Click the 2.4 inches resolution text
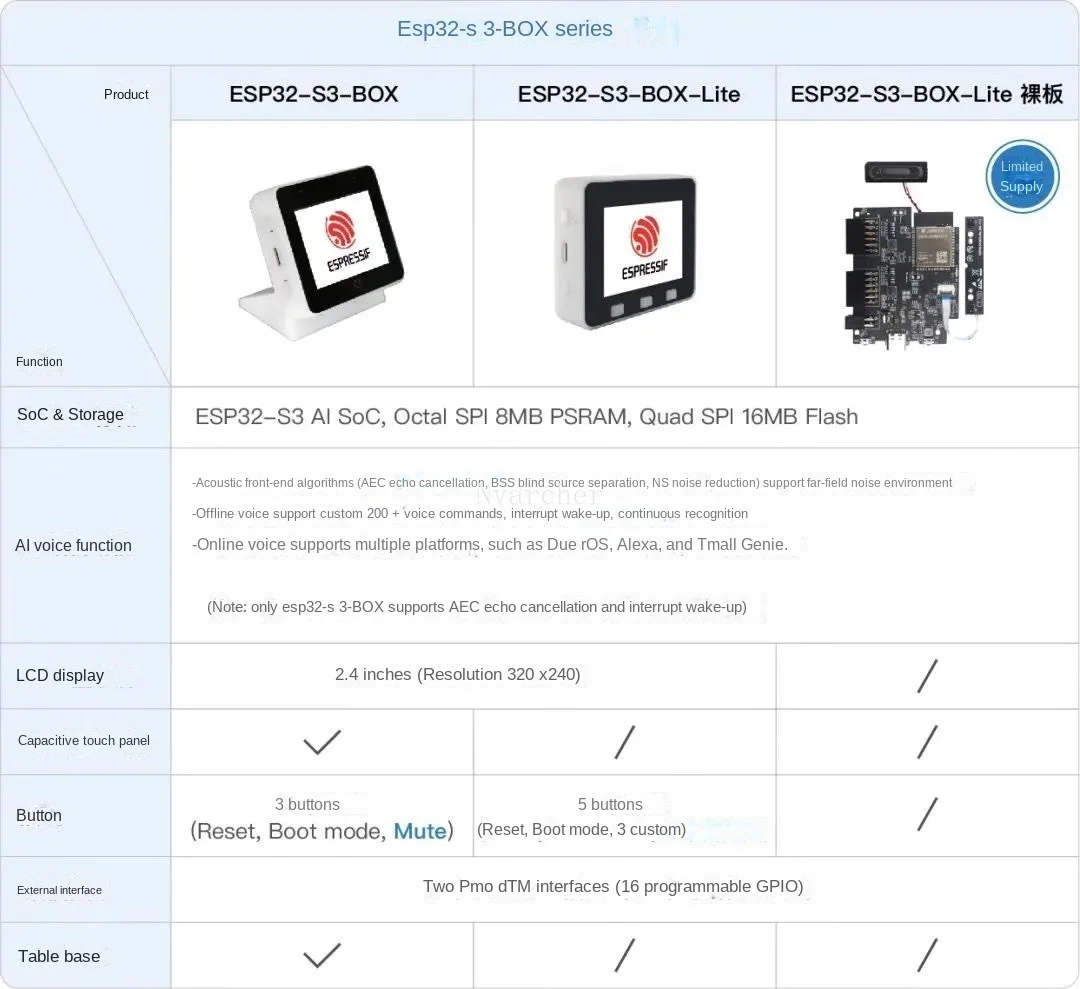This screenshot has height=989, width=1080. (x=457, y=675)
